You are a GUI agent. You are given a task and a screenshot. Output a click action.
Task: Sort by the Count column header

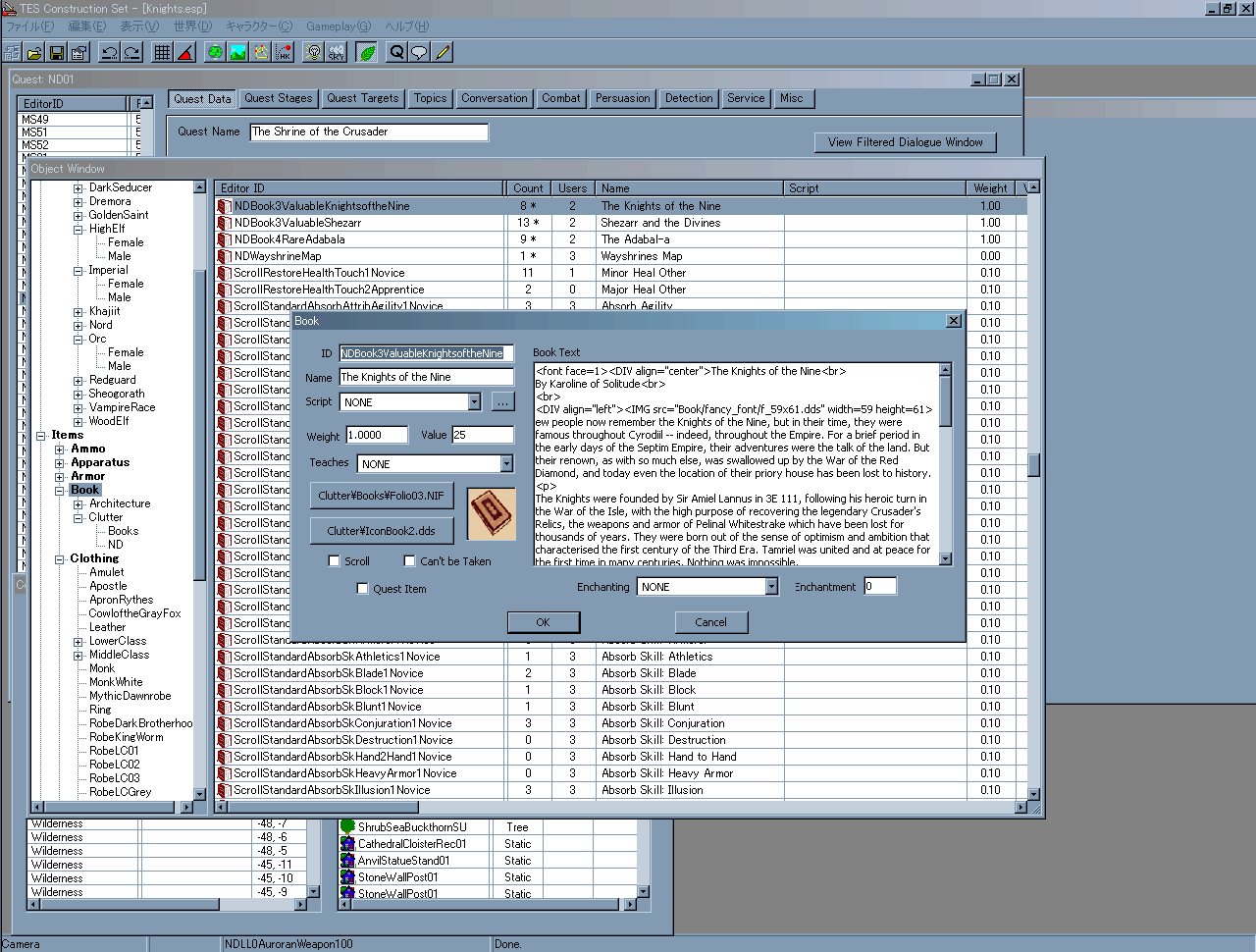pyautogui.click(x=528, y=188)
